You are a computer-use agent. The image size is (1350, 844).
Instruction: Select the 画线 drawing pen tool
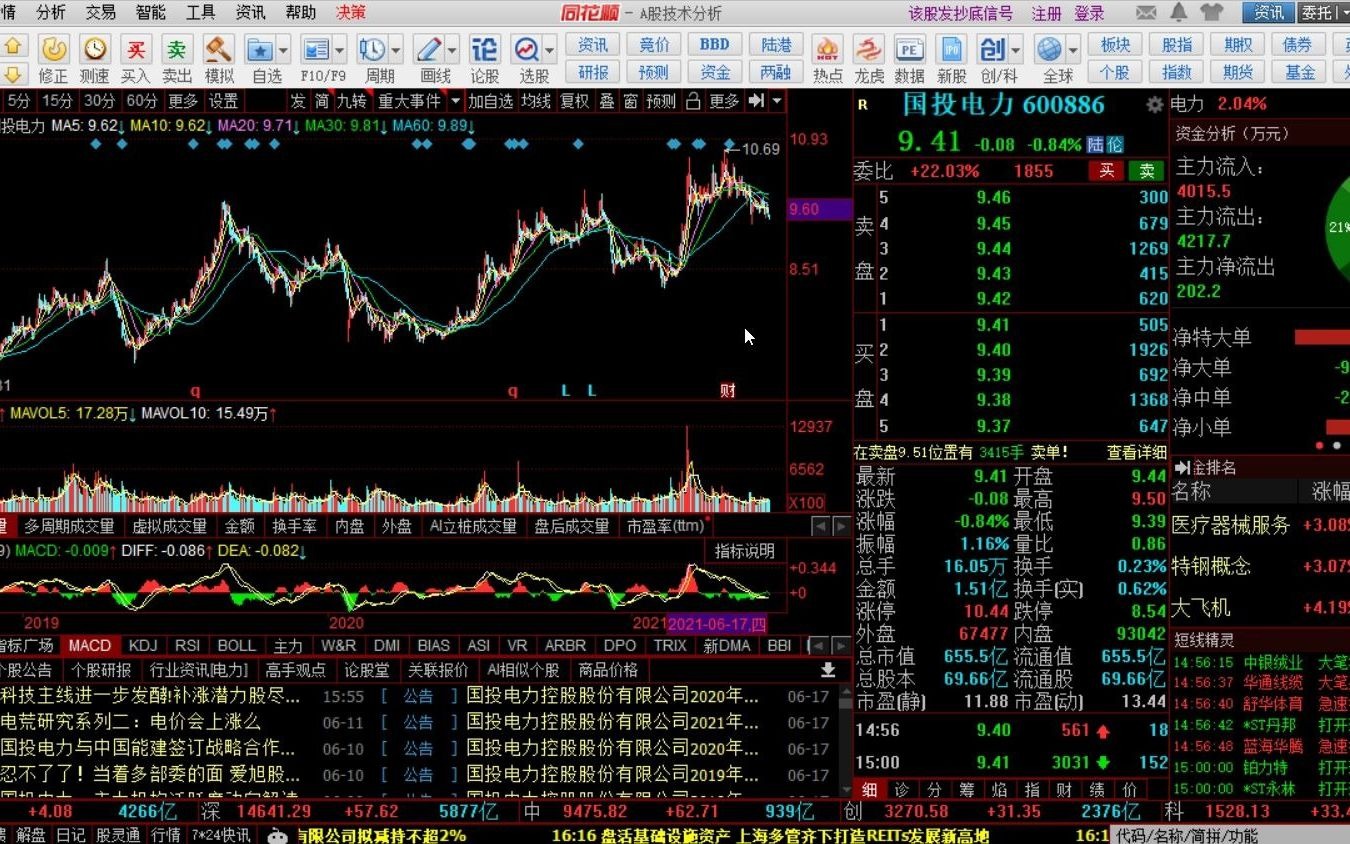pos(429,49)
